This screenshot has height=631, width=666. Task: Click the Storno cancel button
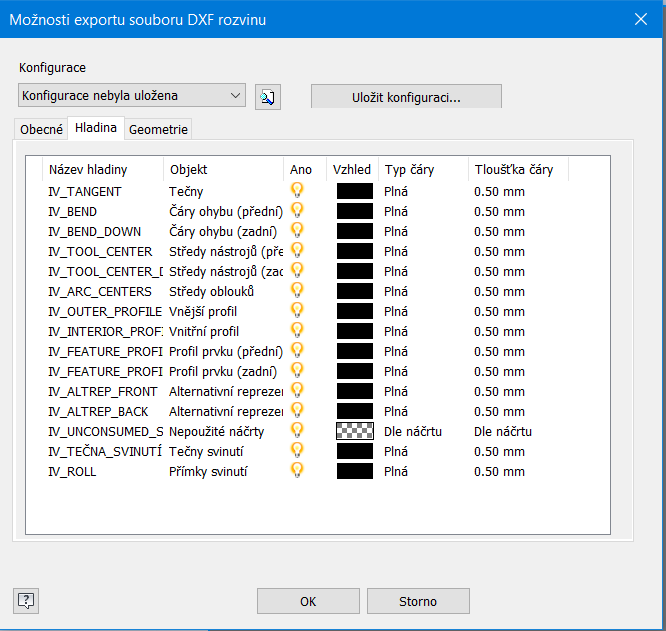[x=418, y=601]
